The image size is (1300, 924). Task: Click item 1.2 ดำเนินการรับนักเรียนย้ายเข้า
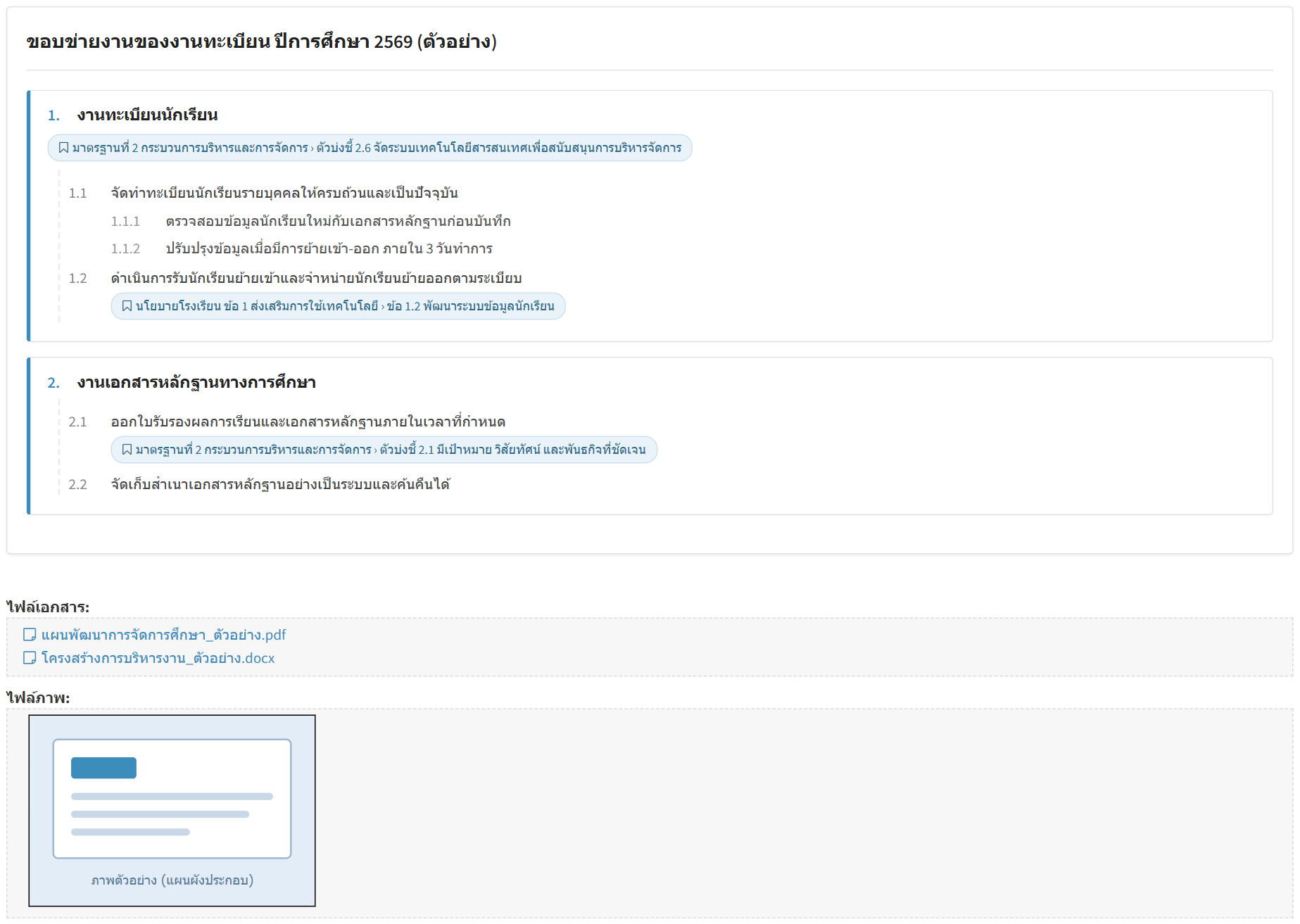point(316,278)
